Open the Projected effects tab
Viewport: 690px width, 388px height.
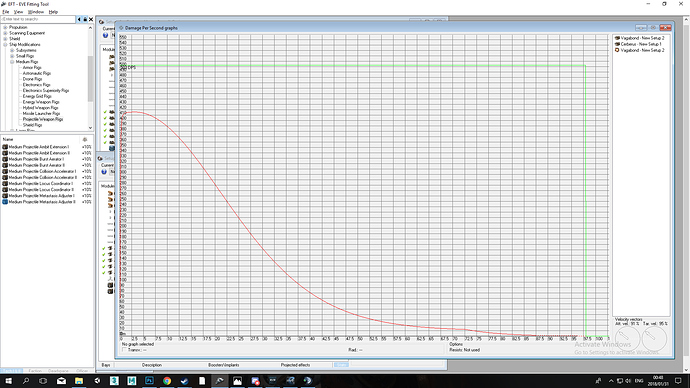[295, 365]
